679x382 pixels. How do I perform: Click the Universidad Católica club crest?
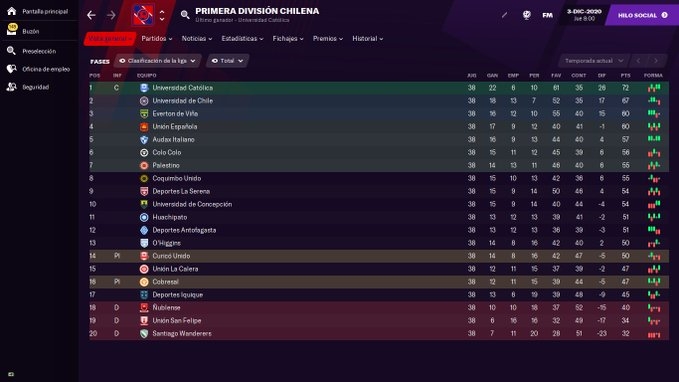144,88
